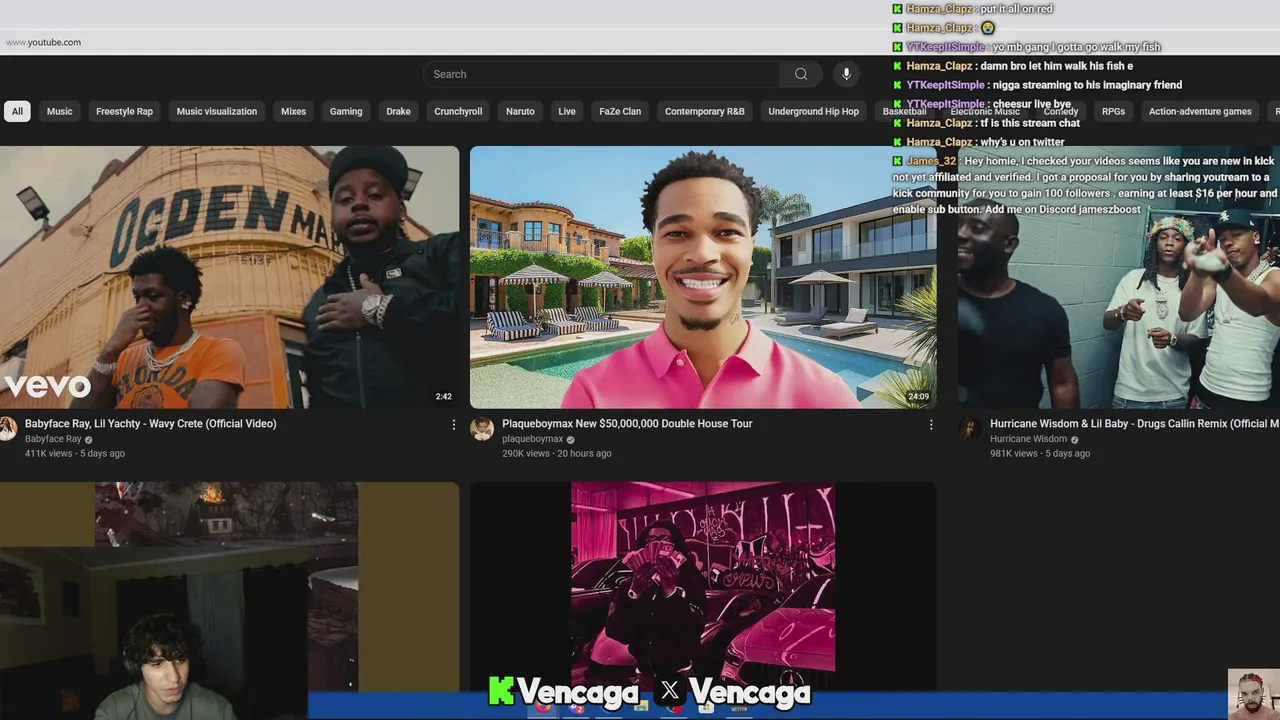Play Plaqueboymax Double House Tour thumbnail
This screenshot has width=1280, height=720.
tap(703, 277)
